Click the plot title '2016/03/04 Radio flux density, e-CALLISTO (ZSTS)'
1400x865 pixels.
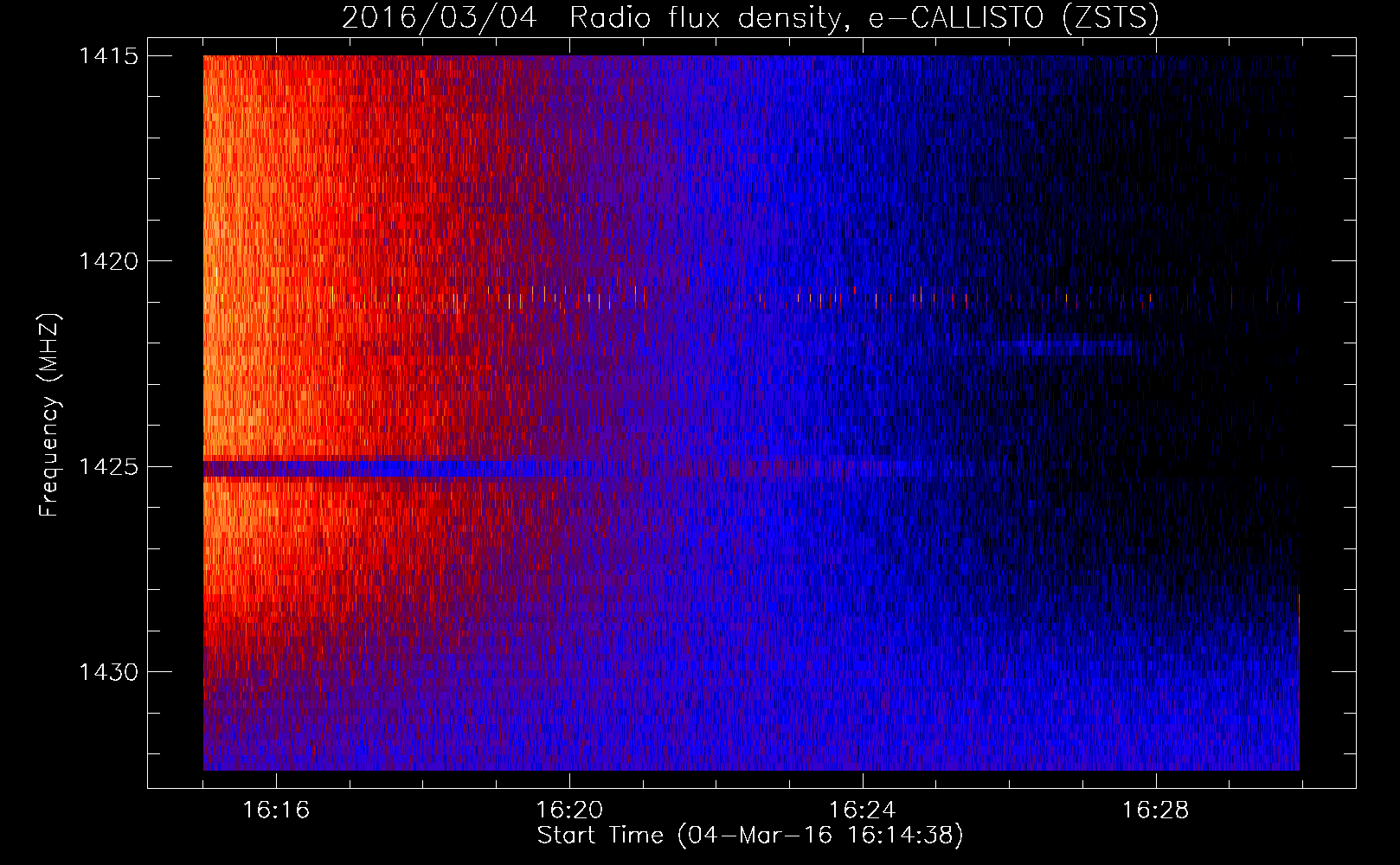pos(750,17)
